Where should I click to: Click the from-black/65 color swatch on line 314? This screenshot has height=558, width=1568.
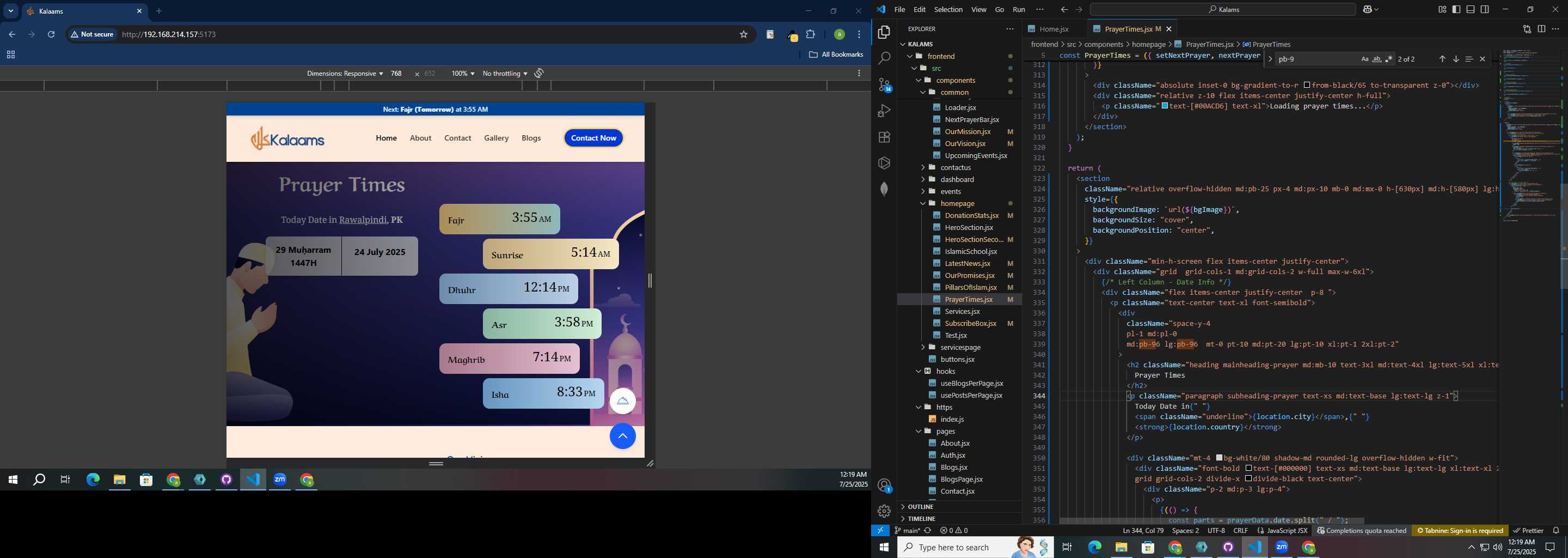pos(1307,86)
